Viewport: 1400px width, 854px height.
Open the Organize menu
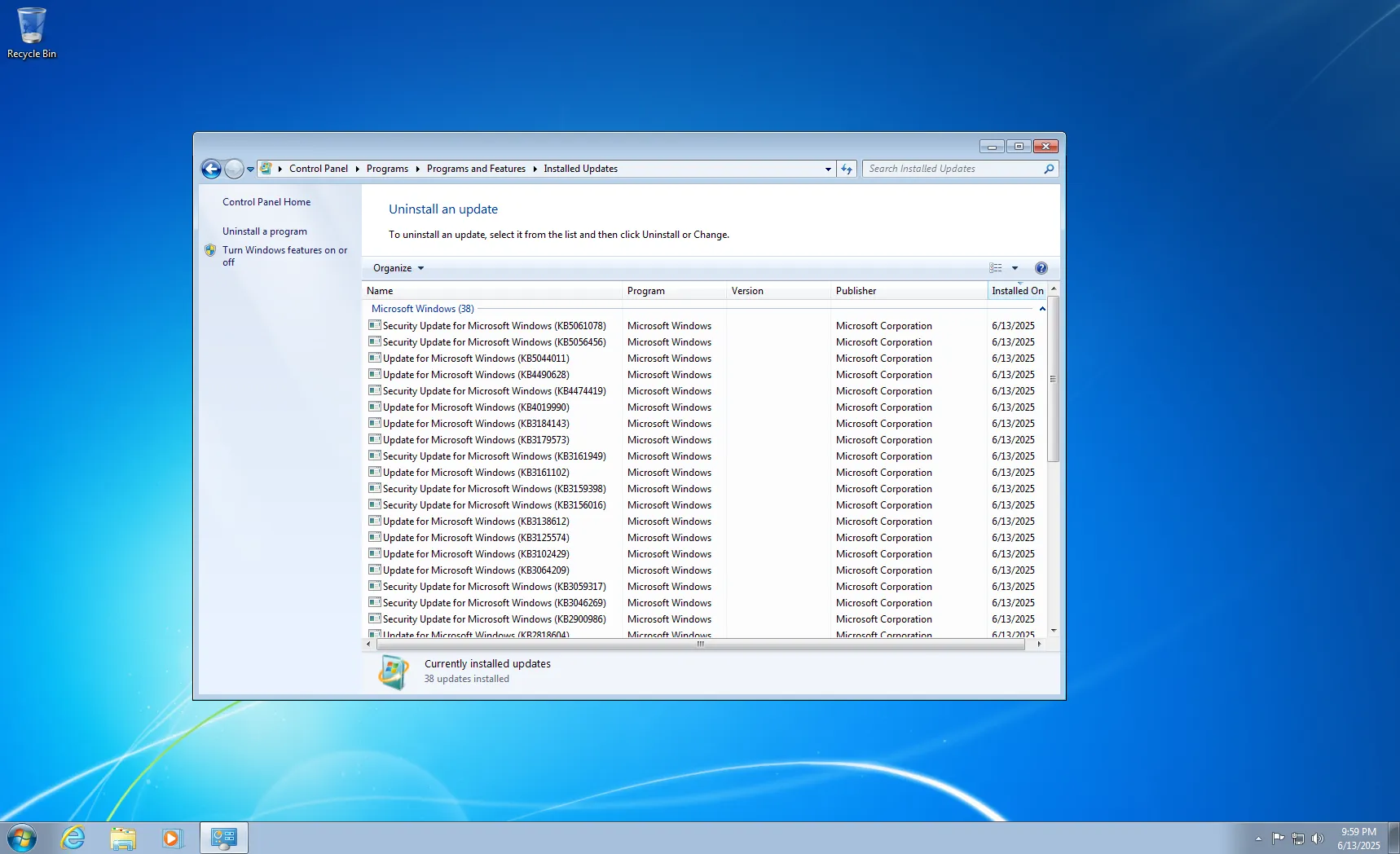[x=398, y=268]
